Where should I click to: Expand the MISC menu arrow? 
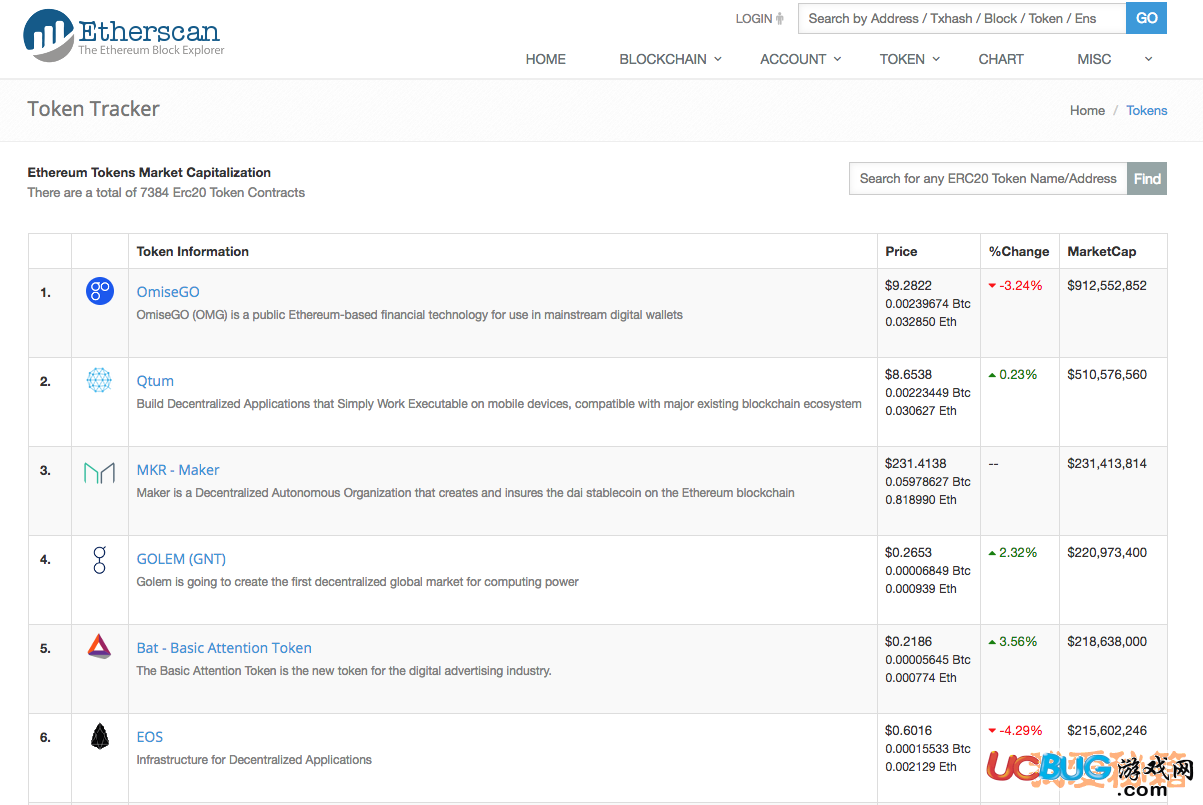[x=1148, y=59]
